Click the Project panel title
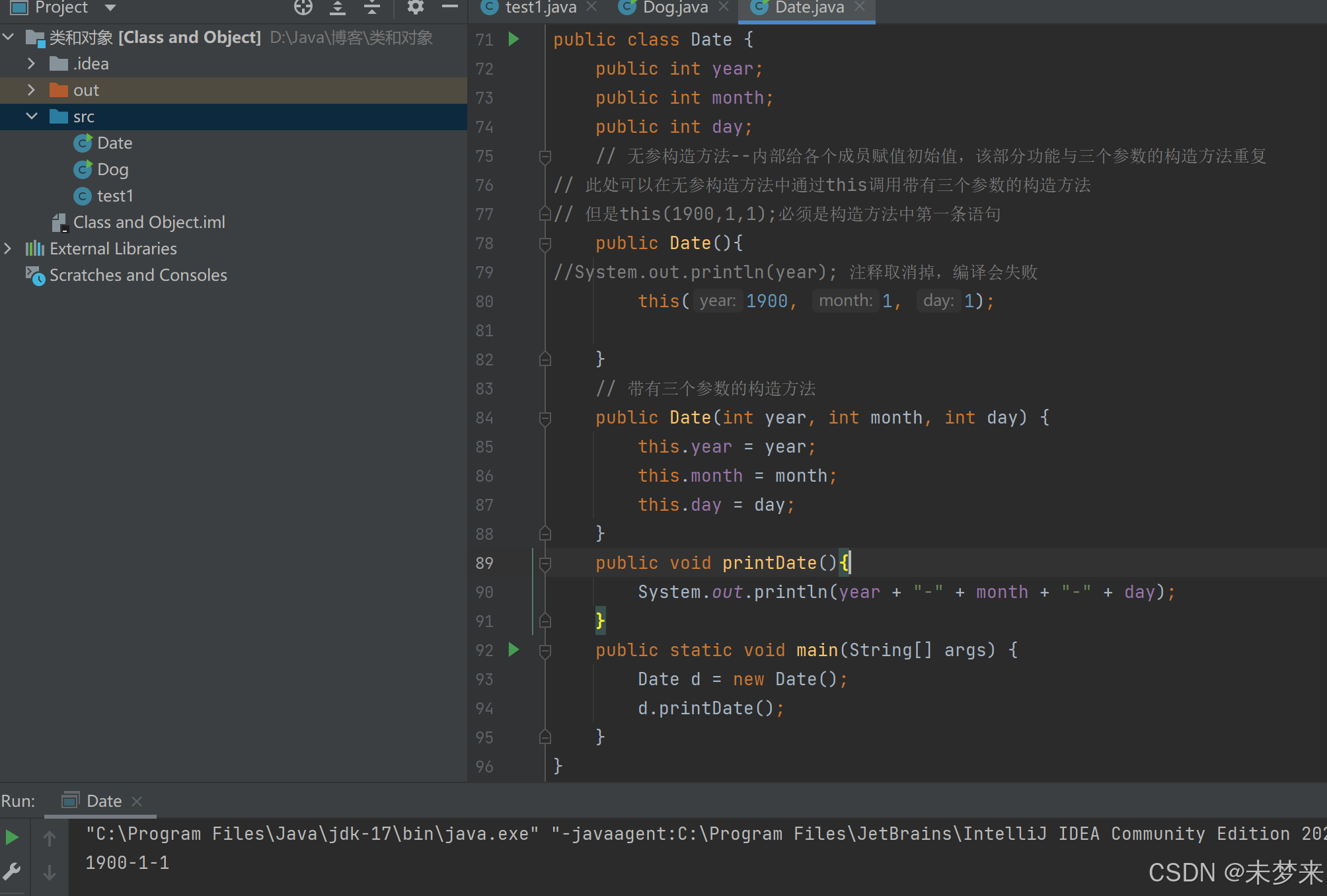 (x=61, y=7)
